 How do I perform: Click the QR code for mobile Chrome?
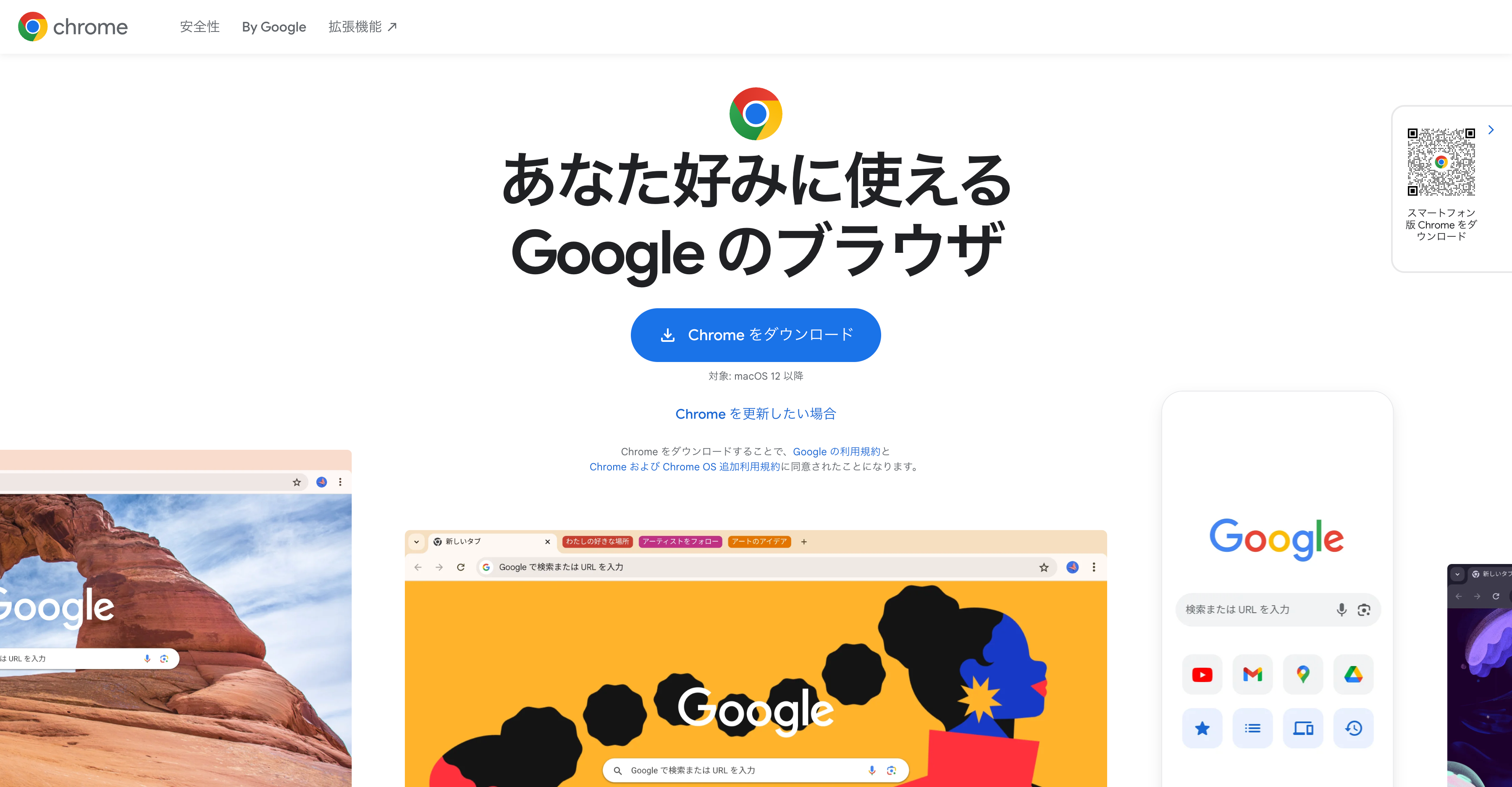click(x=1441, y=162)
